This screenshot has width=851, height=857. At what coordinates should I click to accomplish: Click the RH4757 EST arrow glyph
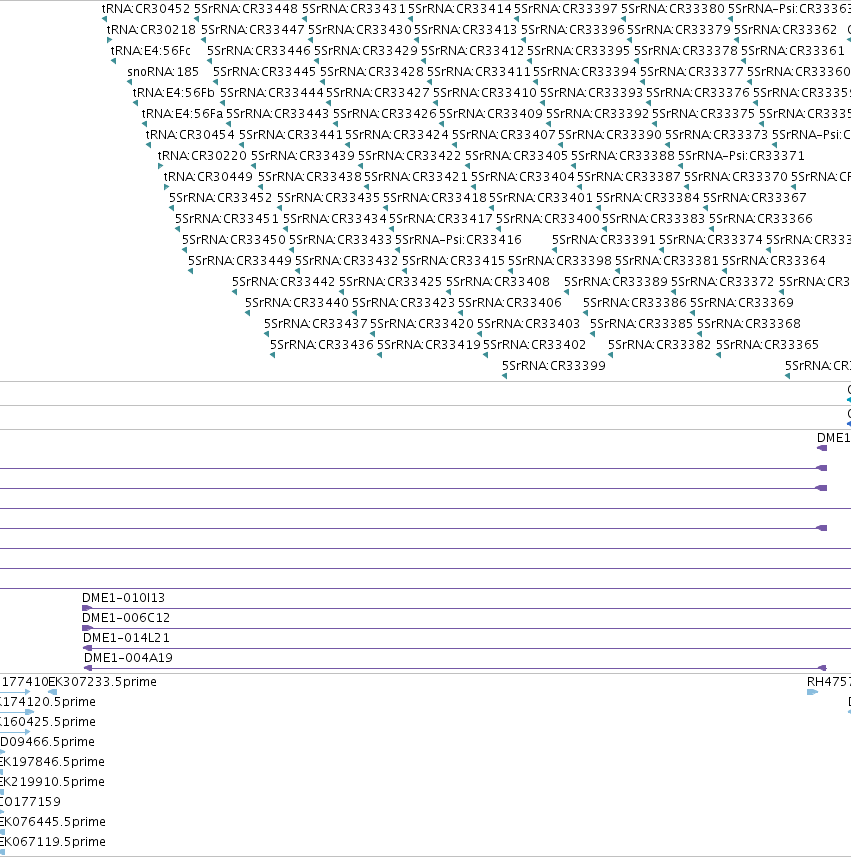[x=812, y=692]
